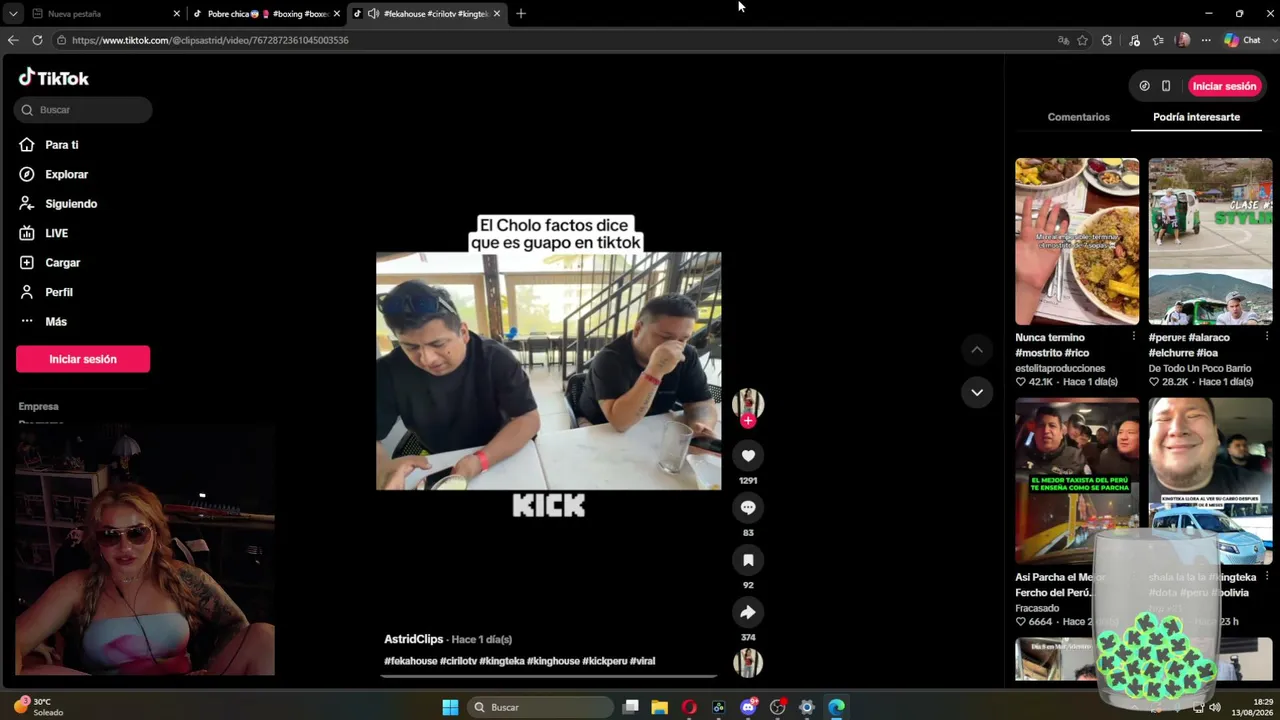Like the video with the heart icon

pos(748,456)
